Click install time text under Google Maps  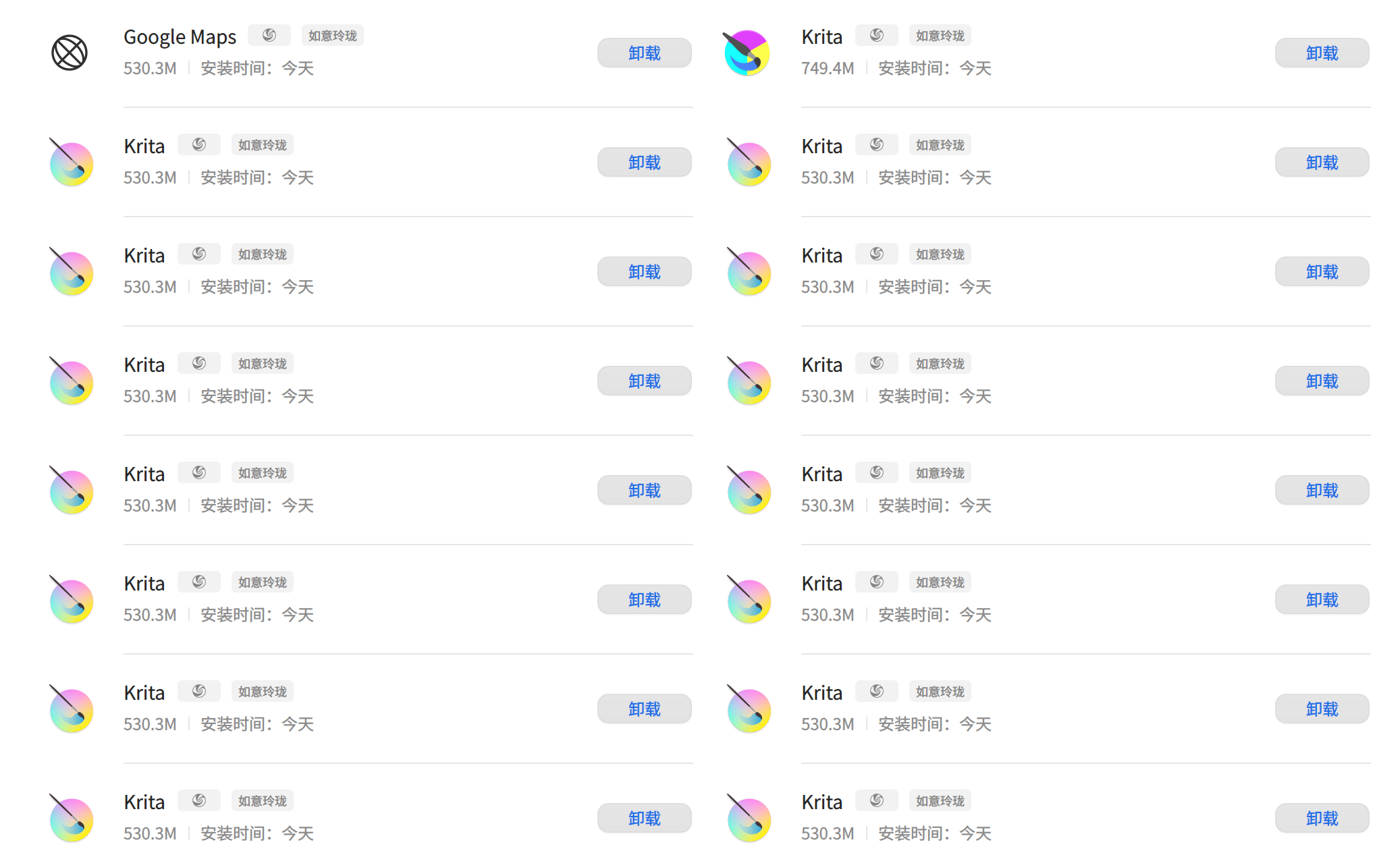point(257,68)
